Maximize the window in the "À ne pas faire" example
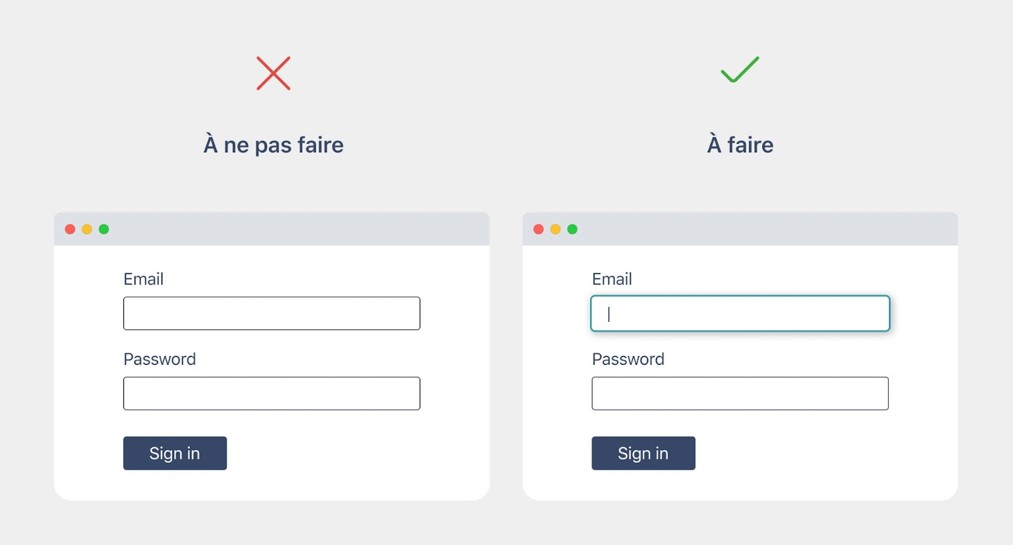1013x545 pixels. tap(104, 229)
